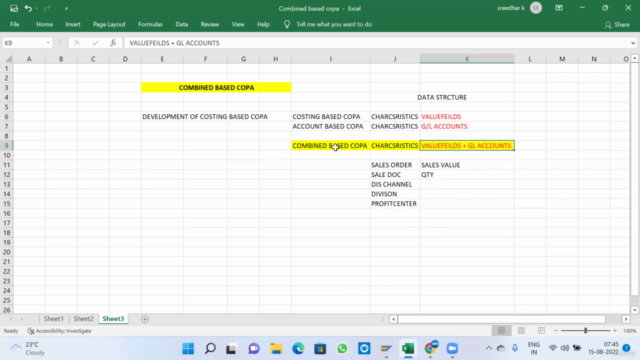Switch to Page Break Preview icon
The width and height of the screenshot is (640, 360).
[x=541, y=331]
